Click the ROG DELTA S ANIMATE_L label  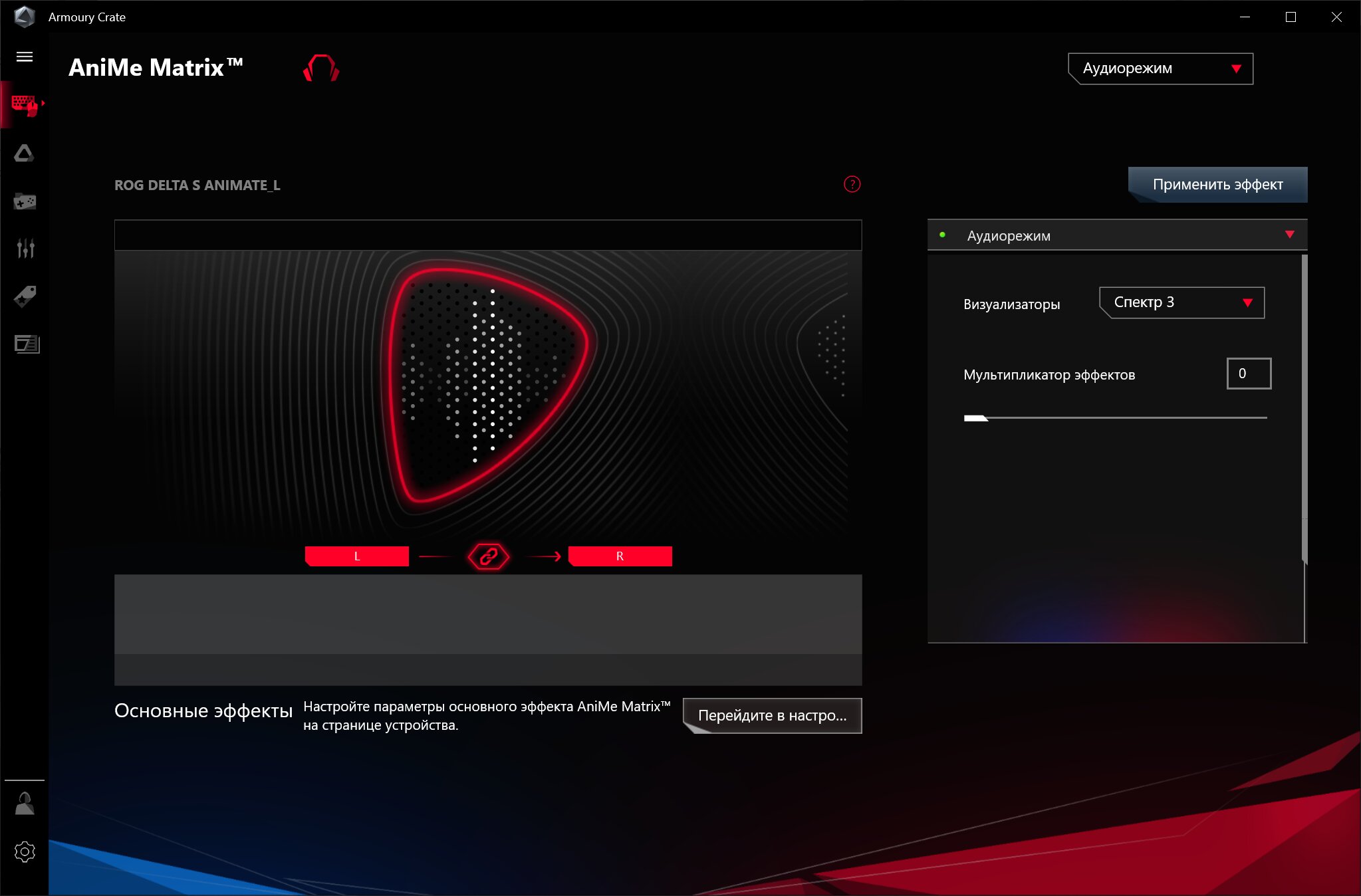(x=197, y=185)
